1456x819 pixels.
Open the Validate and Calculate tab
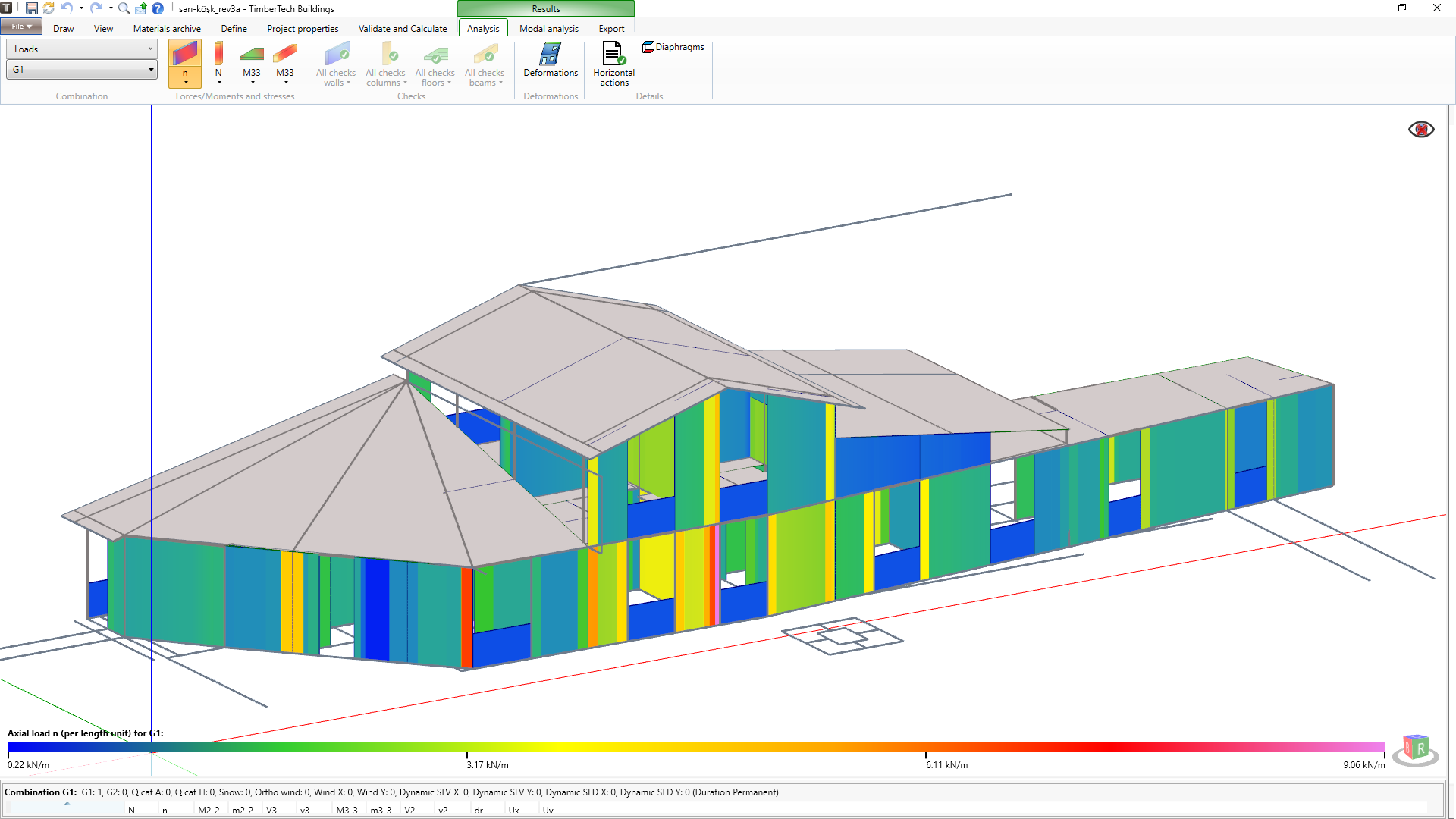(403, 29)
